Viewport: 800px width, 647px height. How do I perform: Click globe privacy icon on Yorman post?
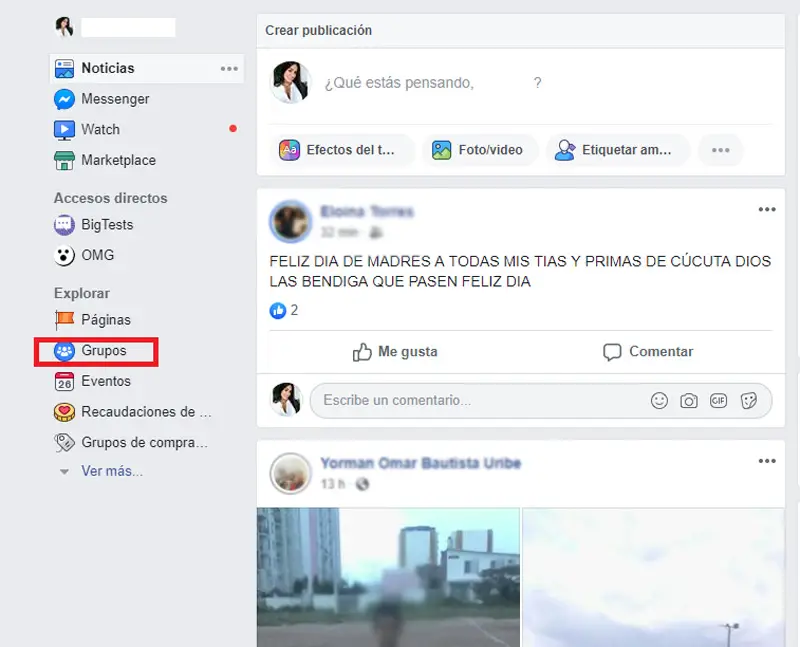pos(362,484)
